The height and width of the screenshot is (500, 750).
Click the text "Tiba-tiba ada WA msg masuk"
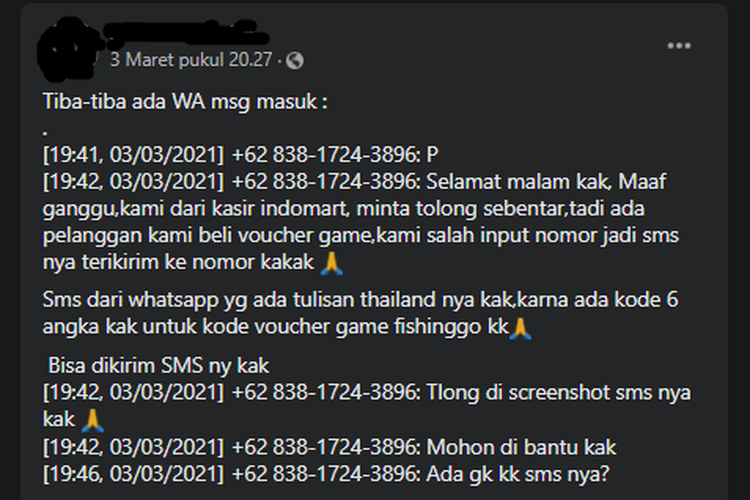(180, 102)
